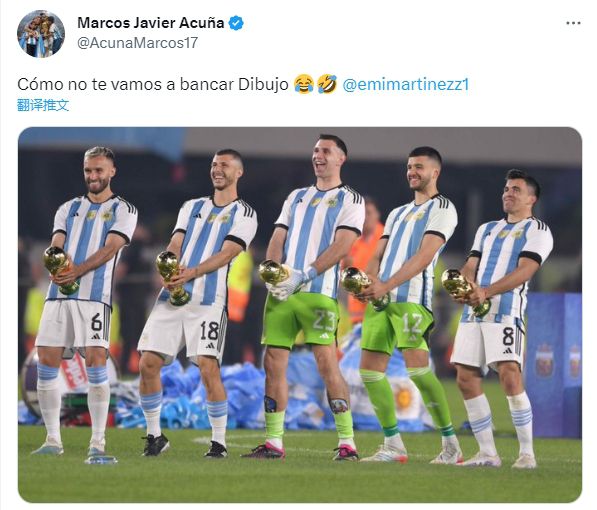597x510 pixels.
Task: Click the number 18 on the white shorts
Action: click(209, 330)
